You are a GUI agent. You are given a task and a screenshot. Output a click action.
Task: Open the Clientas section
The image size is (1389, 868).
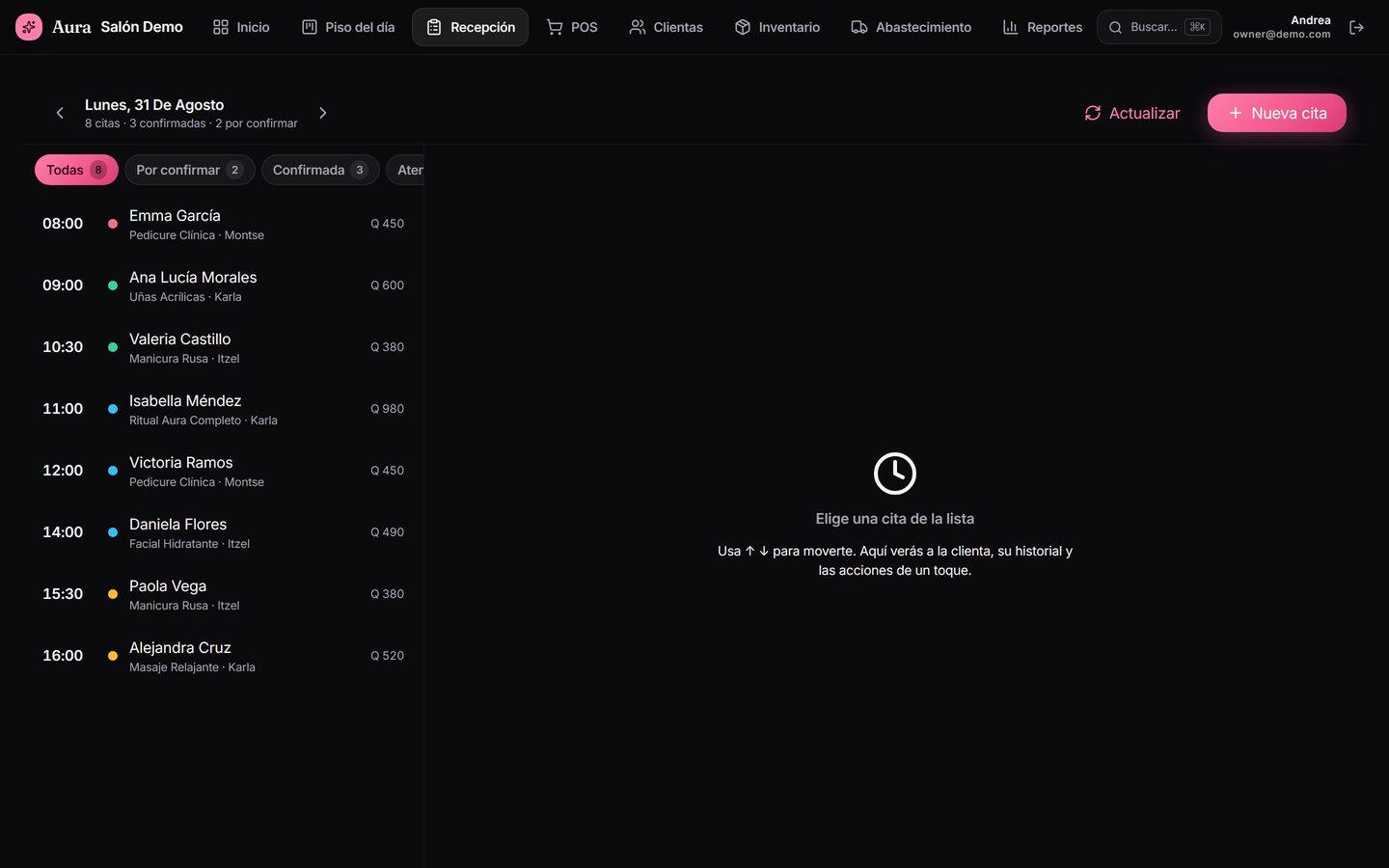click(x=666, y=27)
